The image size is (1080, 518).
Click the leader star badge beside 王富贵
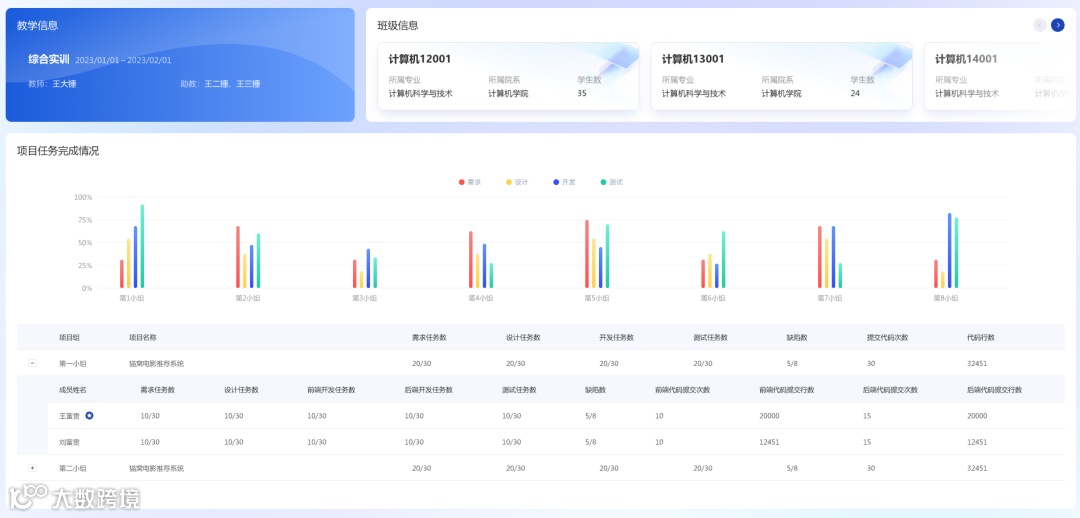(89, 415)
